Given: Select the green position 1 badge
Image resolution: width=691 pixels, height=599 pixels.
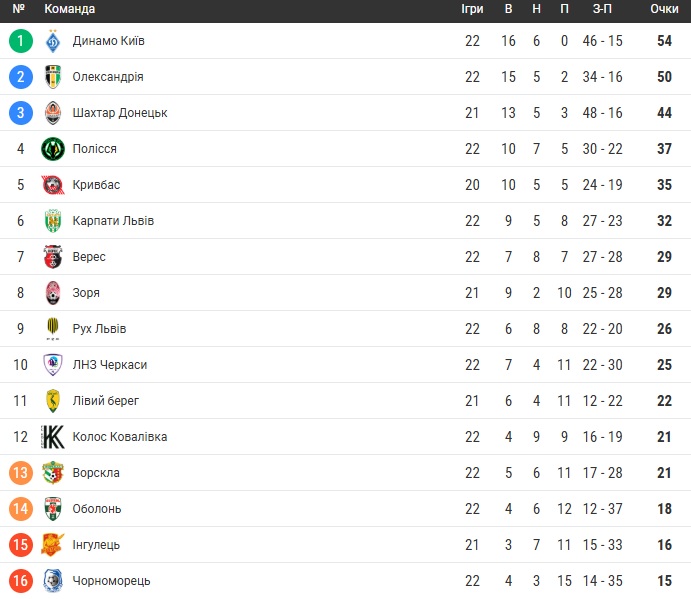Looking at the screenshot, I should tap(21, 41).
